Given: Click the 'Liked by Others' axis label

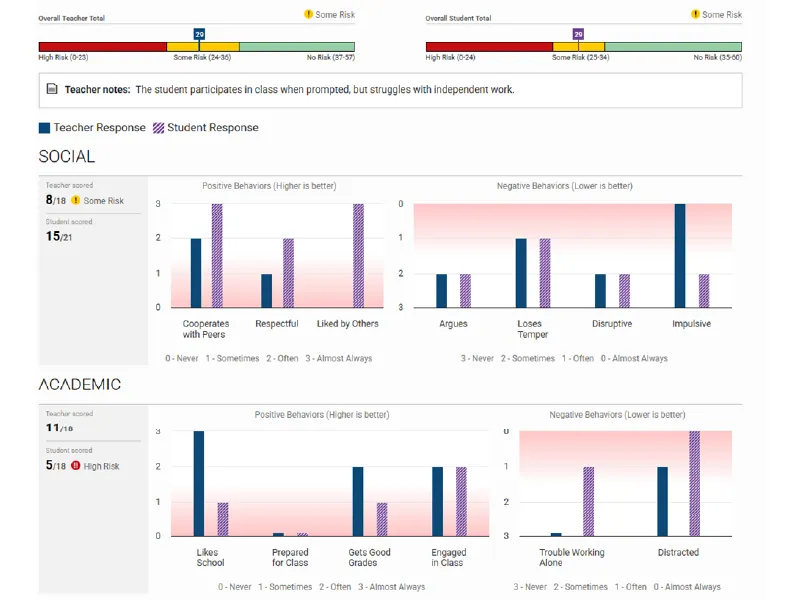Looking at the screenshot, I should (x=347, y=323).
